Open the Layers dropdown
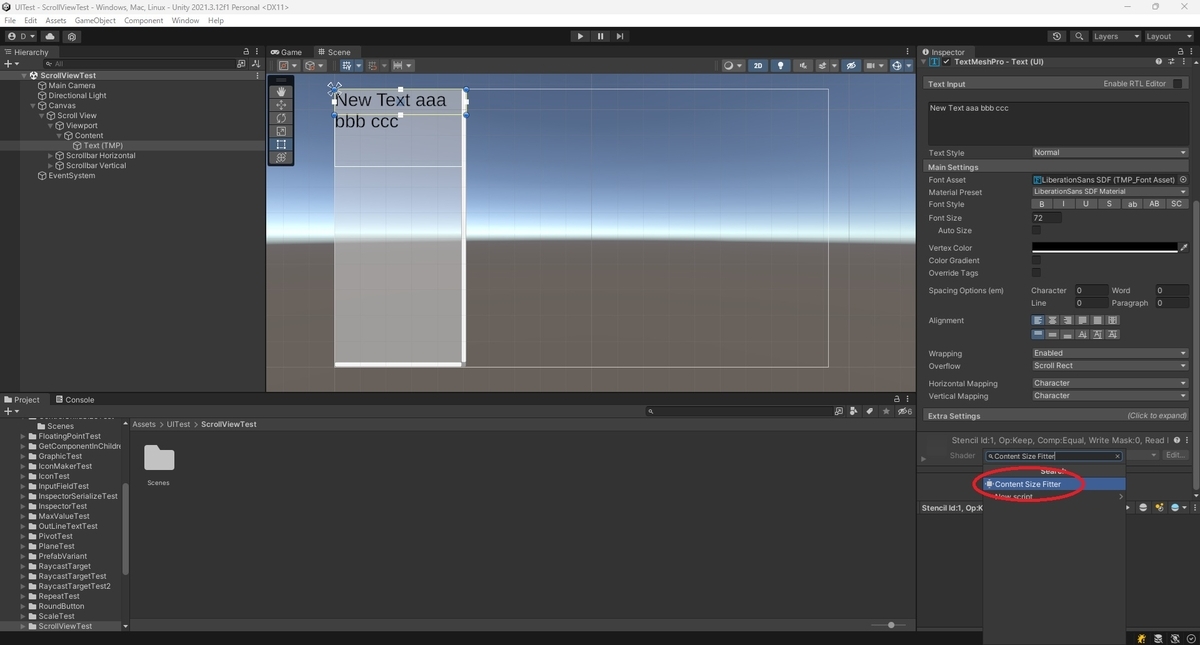This screenshot has width=1200, height=645. 1114,36
